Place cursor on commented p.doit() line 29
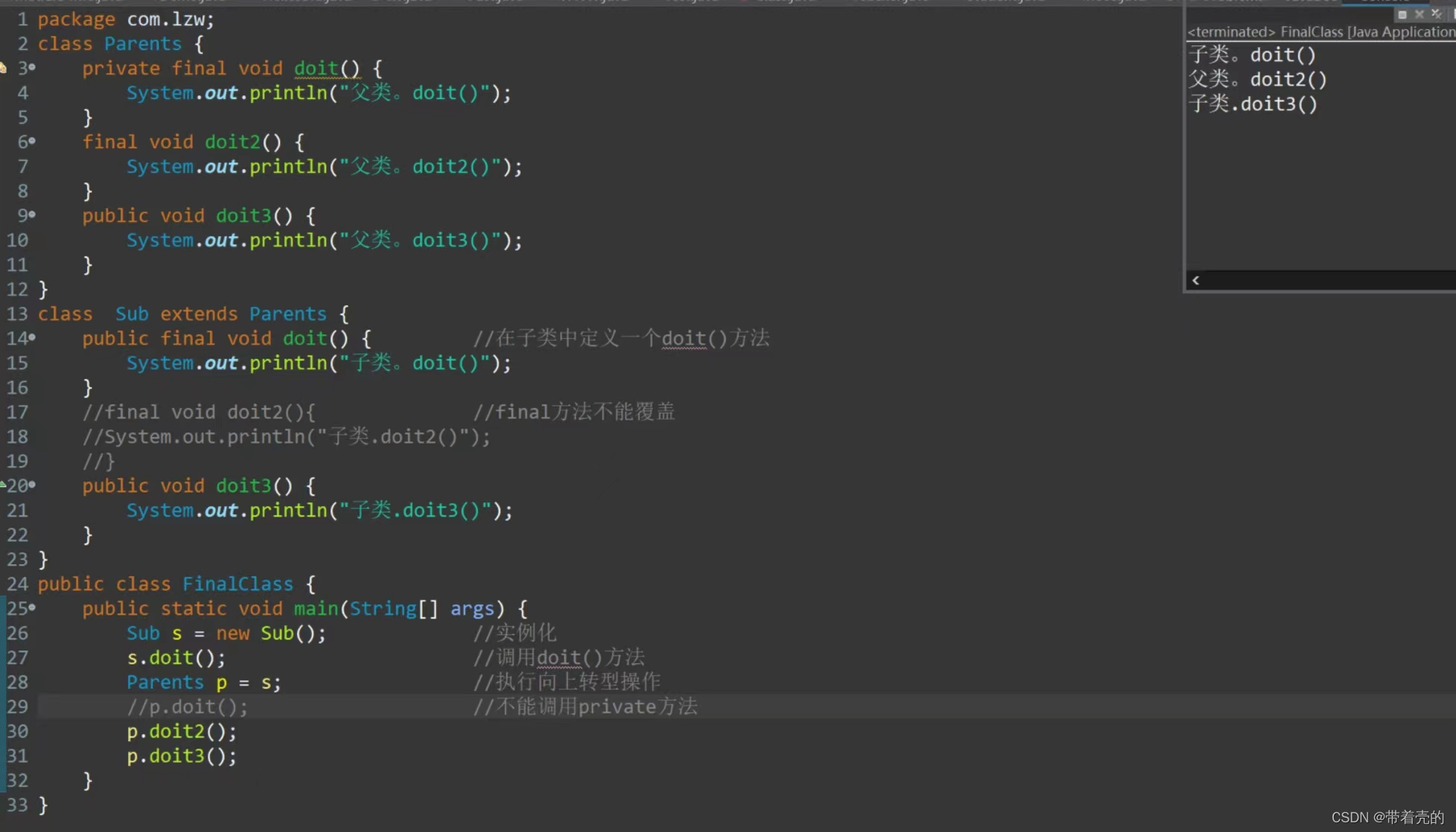The width and height of the screenshot is (1456, 832). [187, 707]
